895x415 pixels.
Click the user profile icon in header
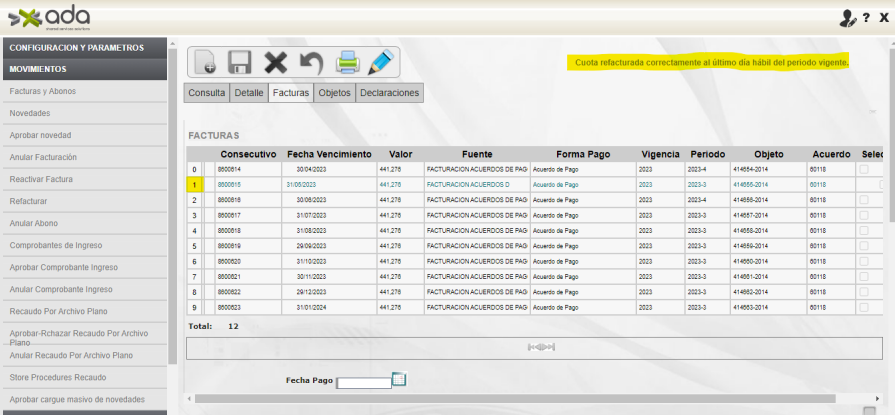pyautogui.click(x=847, y=18)
